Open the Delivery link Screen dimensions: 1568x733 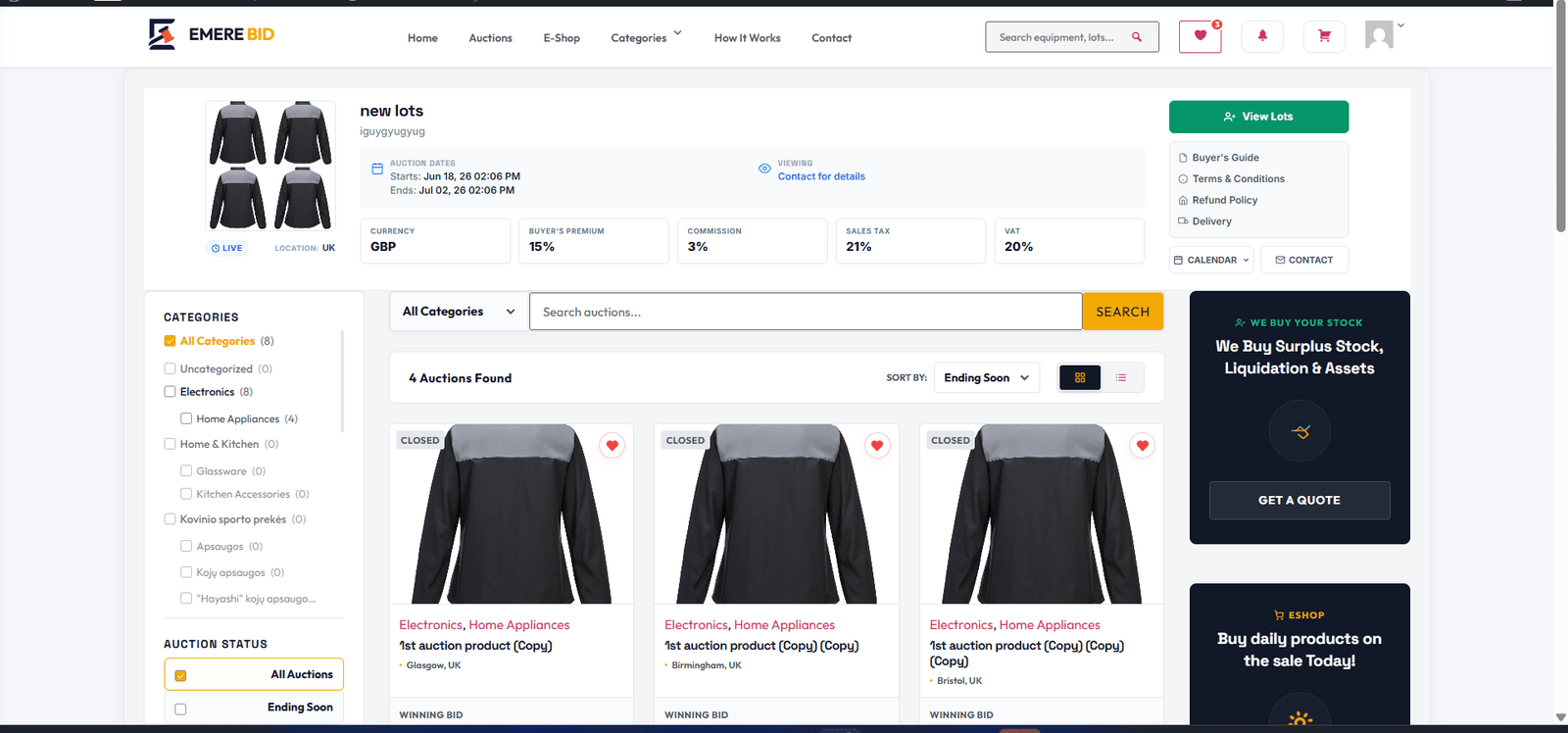pos(1211,221)
